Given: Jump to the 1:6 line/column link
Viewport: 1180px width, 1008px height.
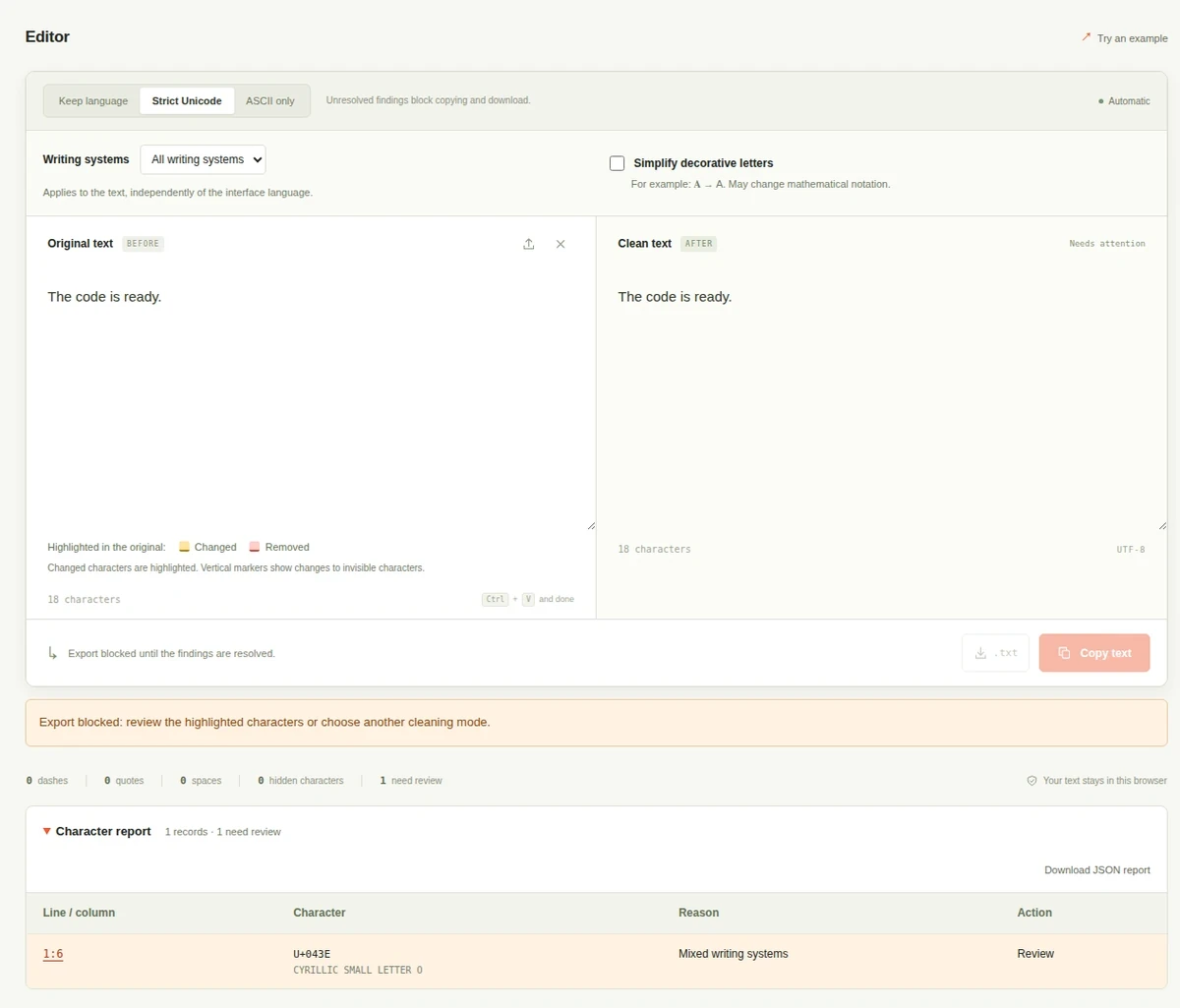Looking at the screenshot, I should (x=53, y=954).
